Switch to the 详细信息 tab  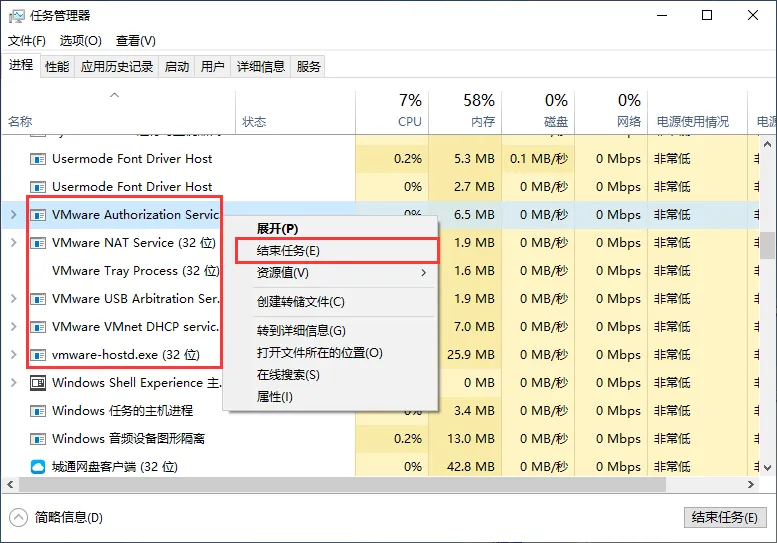(x=261, y=66)
